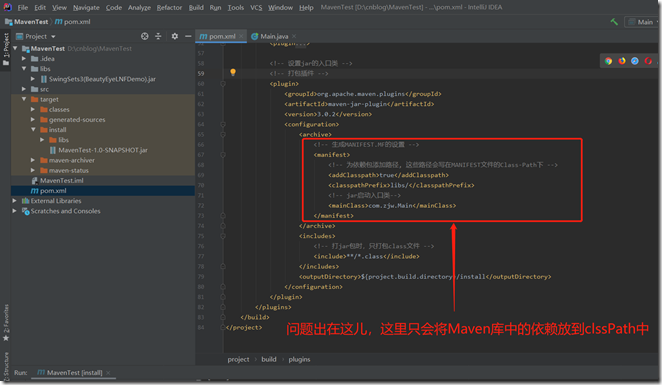Image resolution: width=662 pixels, height=385 pixels.
Task: Open the 1: Project side tool tab
Action: click(x=6, y=49)
